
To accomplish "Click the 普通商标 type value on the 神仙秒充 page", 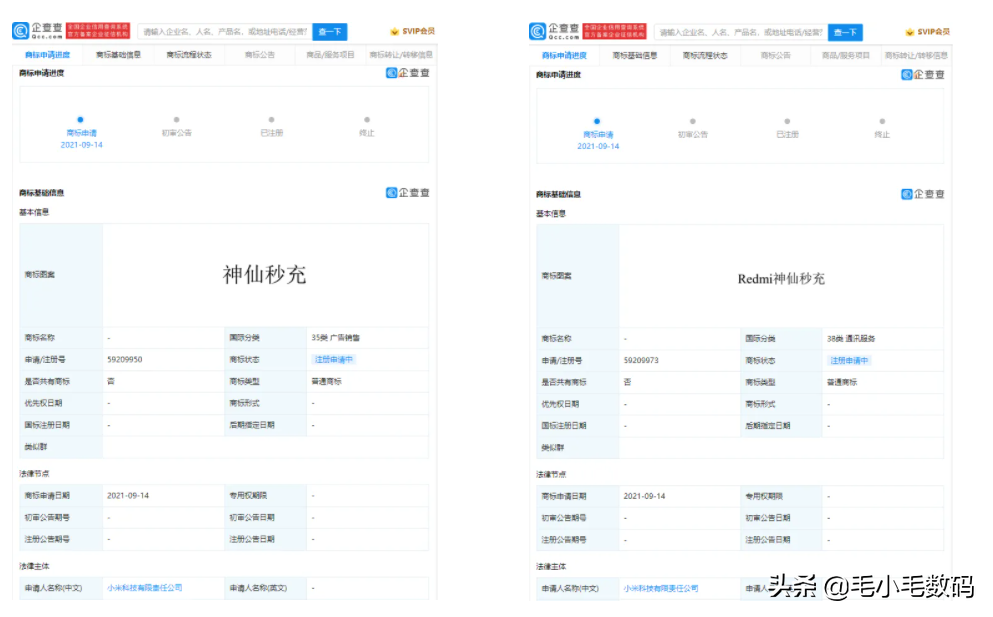I will click(x=326, y=381).
